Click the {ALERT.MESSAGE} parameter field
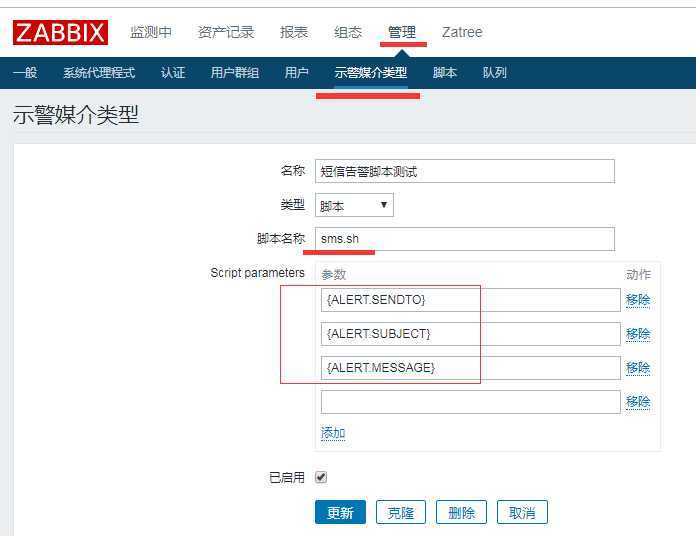The image size is (696, 536). coord(471,368)
